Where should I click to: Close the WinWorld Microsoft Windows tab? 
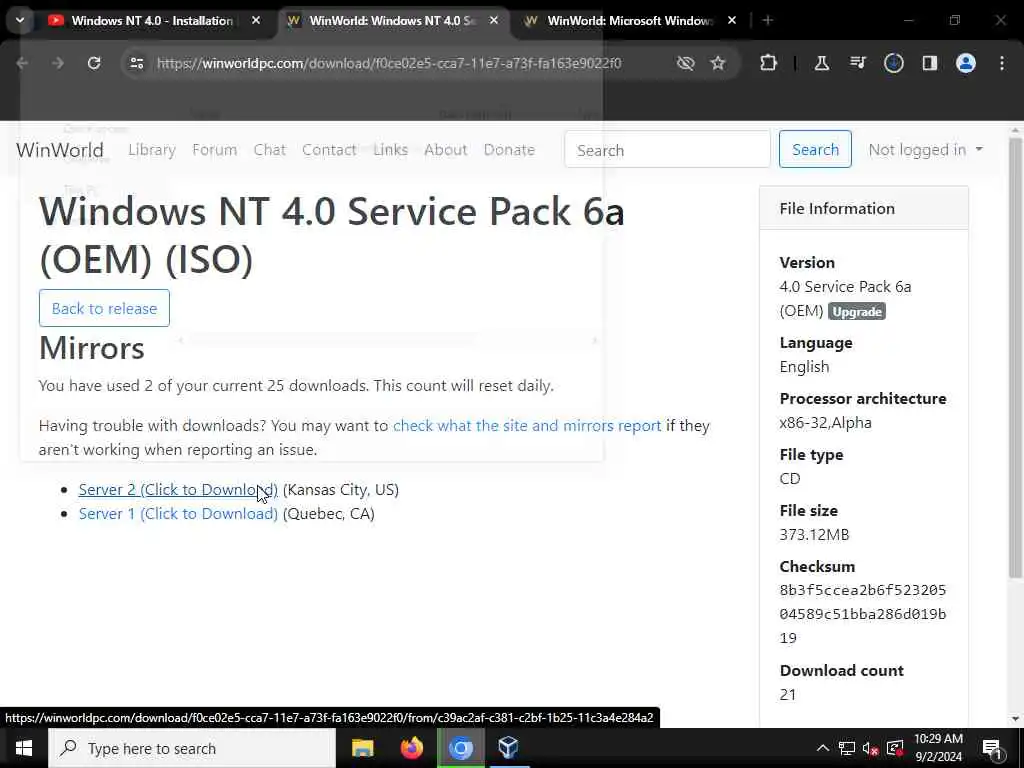click(732, 20)
